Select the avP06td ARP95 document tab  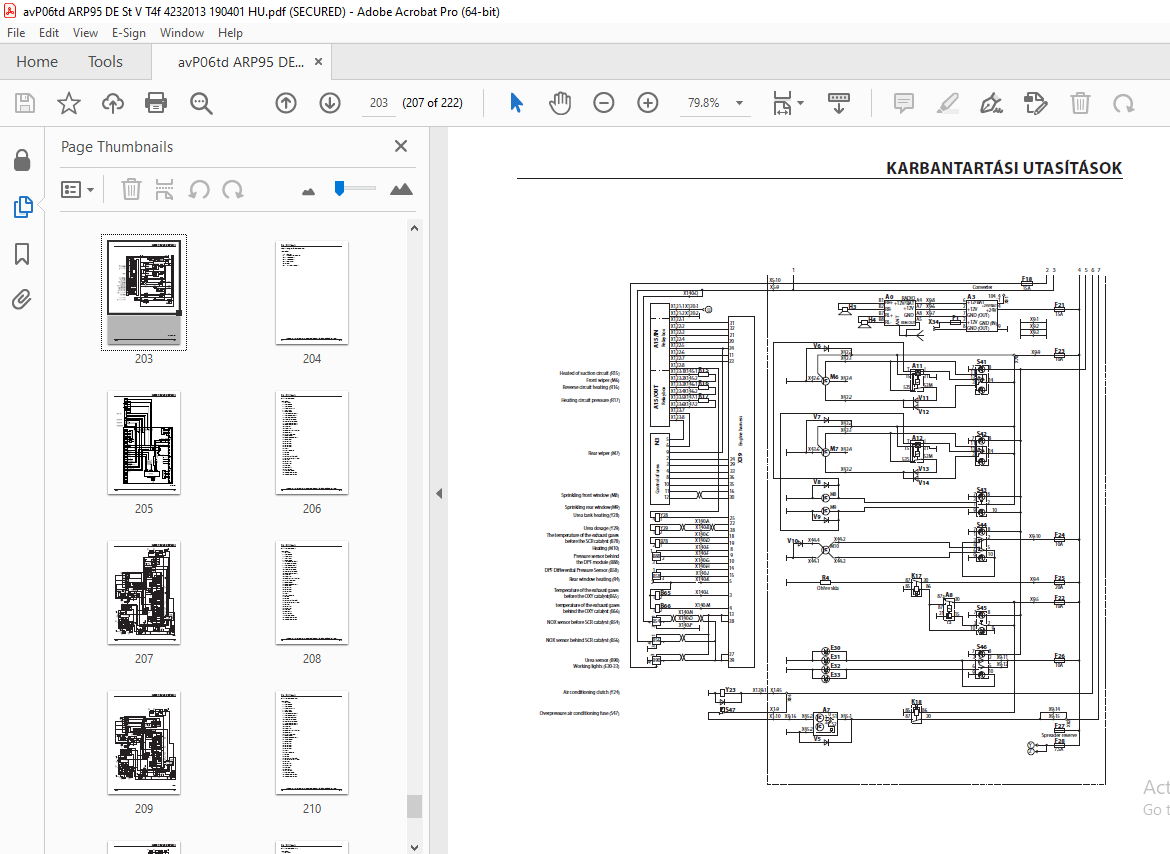pos(240,62)
